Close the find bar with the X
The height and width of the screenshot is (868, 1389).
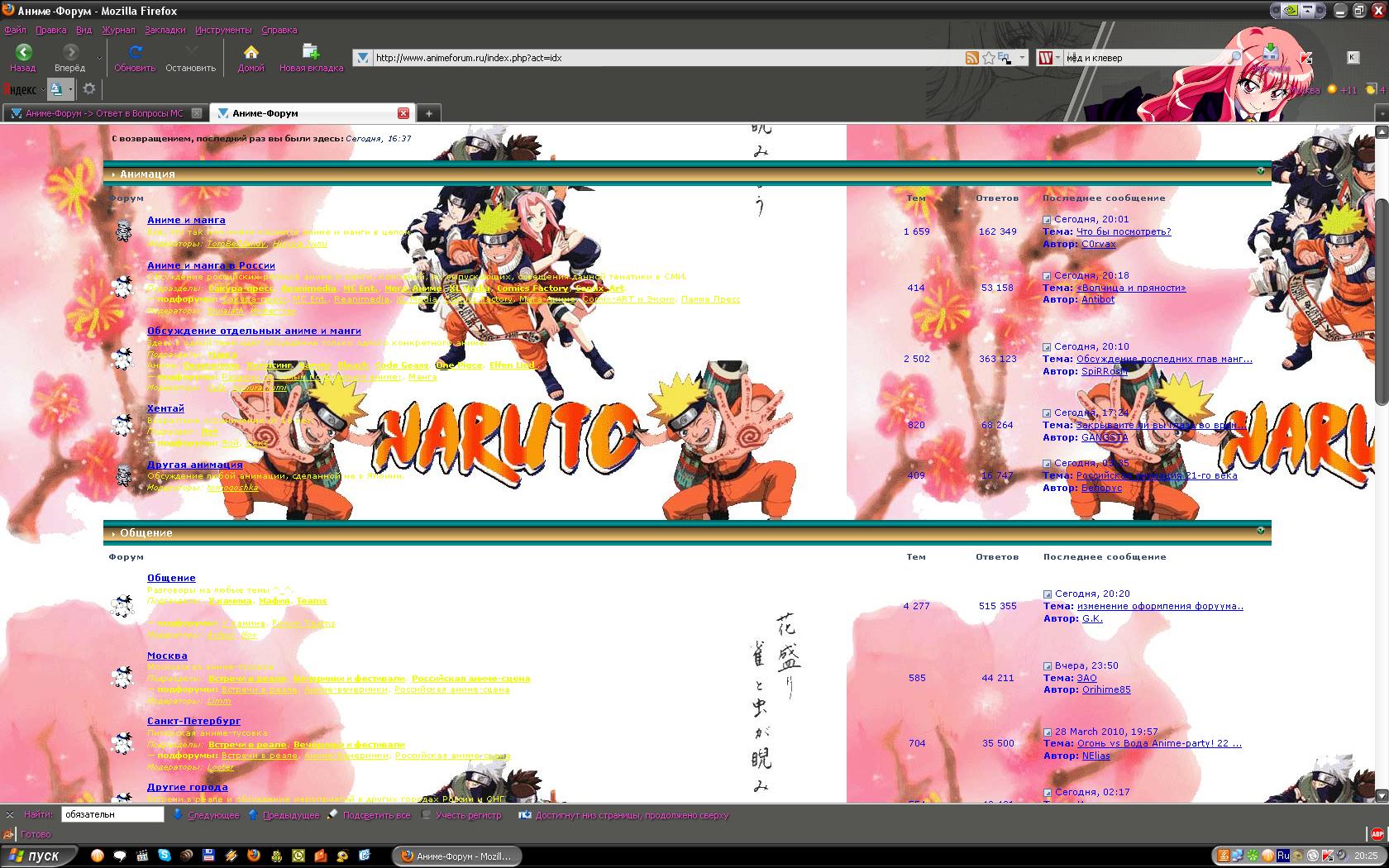point(9,814)
